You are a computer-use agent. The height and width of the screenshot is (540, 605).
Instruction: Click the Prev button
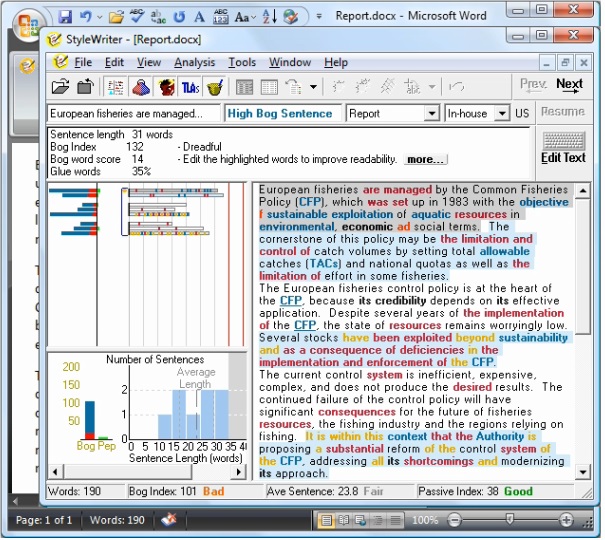click(x=533, y=84)
